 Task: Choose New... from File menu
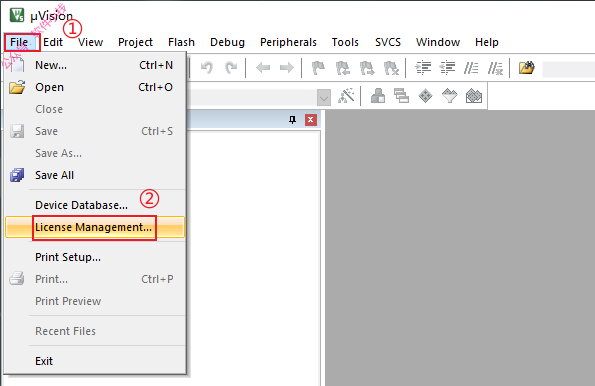click(95, 65)
